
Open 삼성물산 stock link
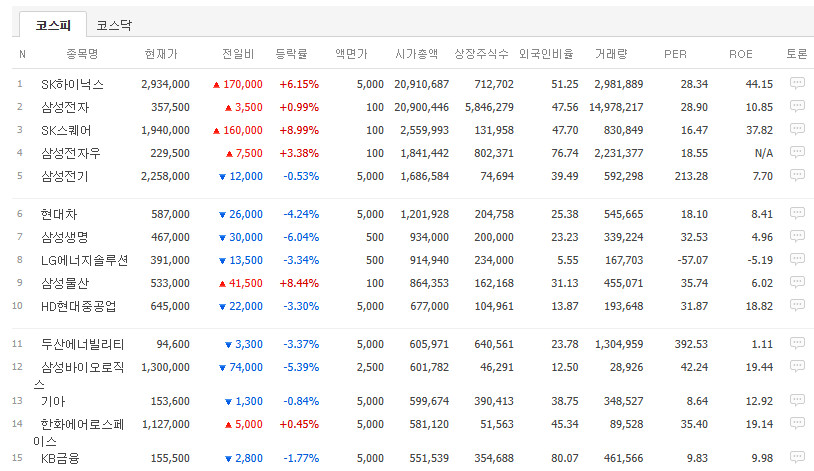point(65,283)
